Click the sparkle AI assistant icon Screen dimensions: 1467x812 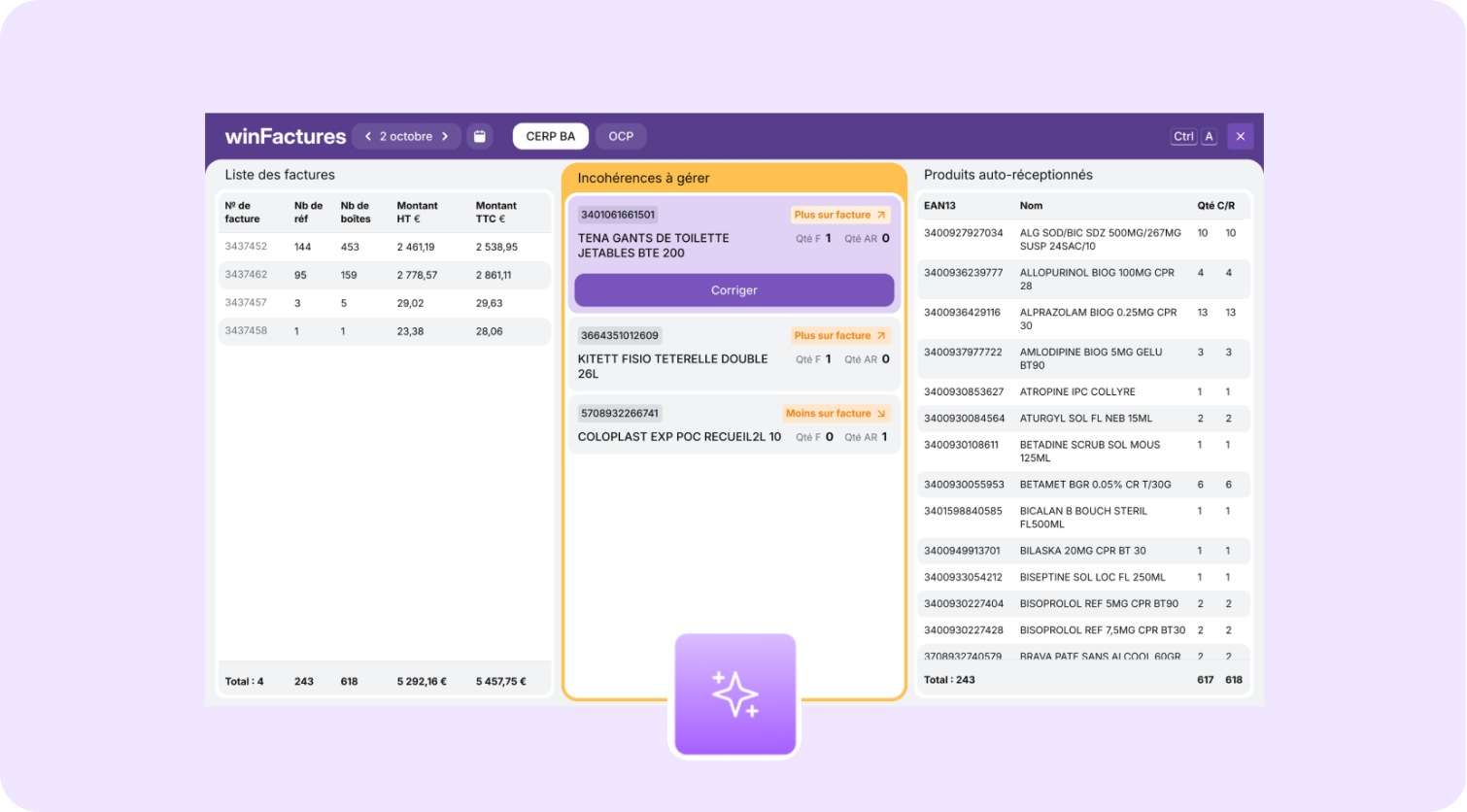734,694
